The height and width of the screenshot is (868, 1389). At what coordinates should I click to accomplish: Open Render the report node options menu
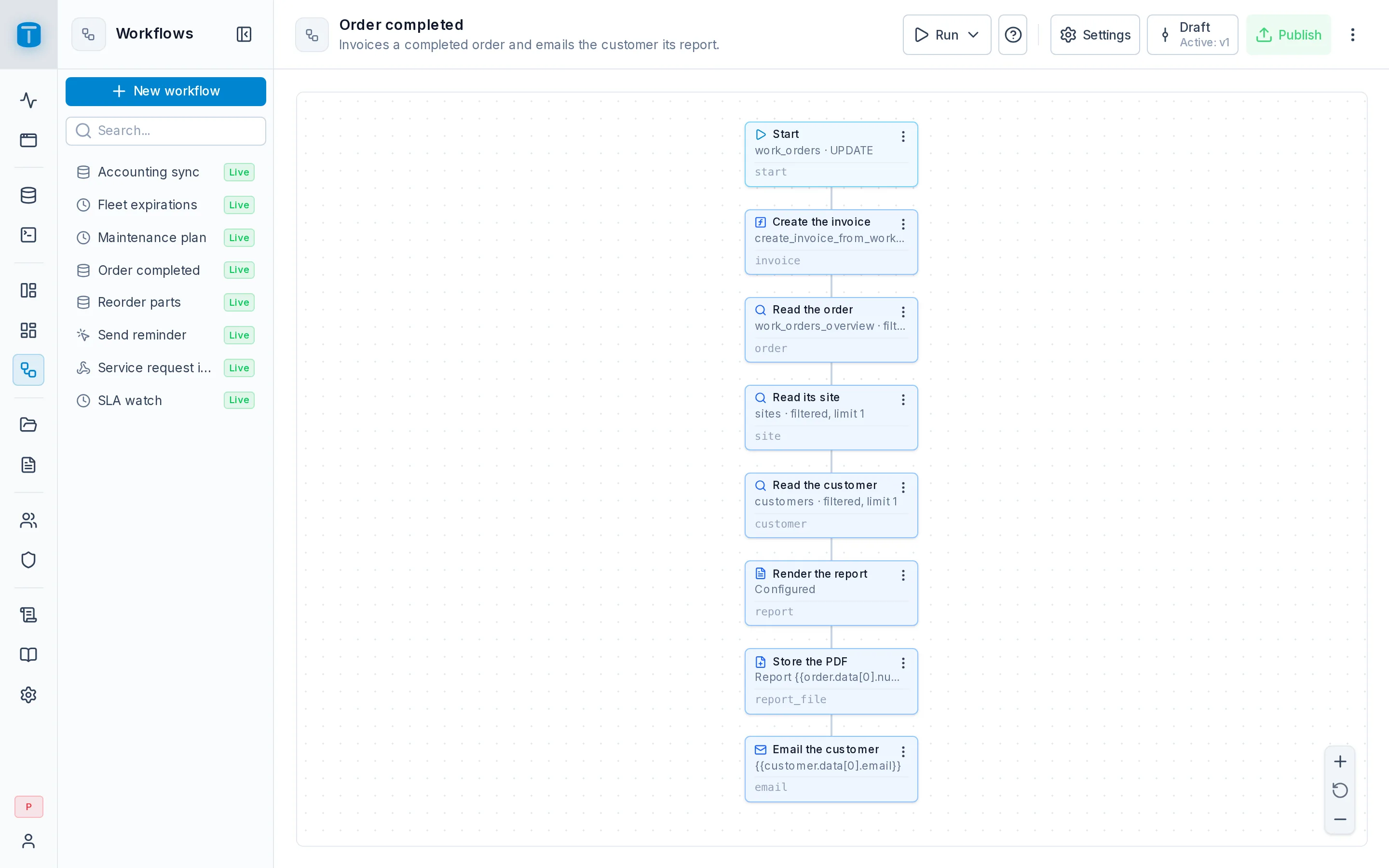(903, 575)
